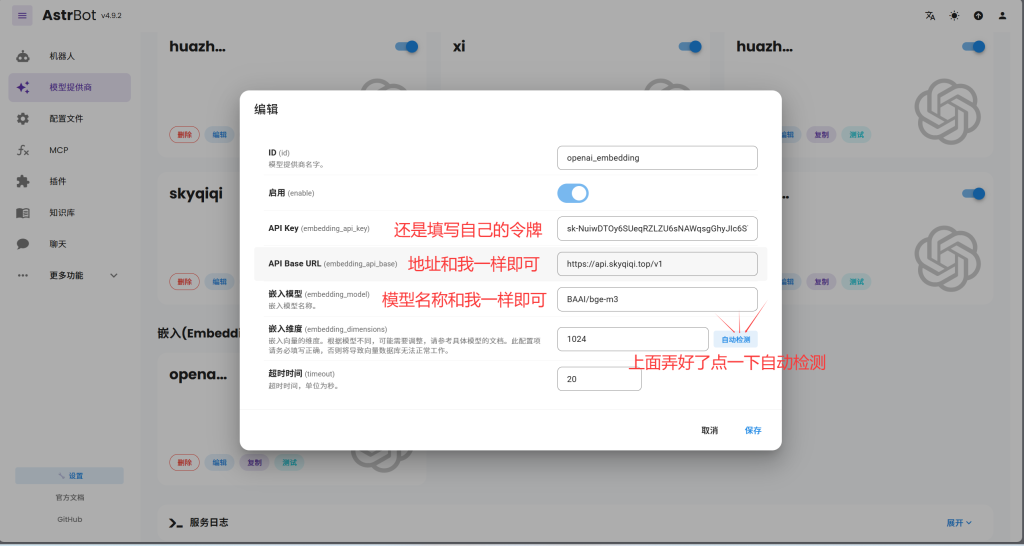The image size is (1024, 546).
Task: Click the hamburger menu icon
Action: point(22,15)
